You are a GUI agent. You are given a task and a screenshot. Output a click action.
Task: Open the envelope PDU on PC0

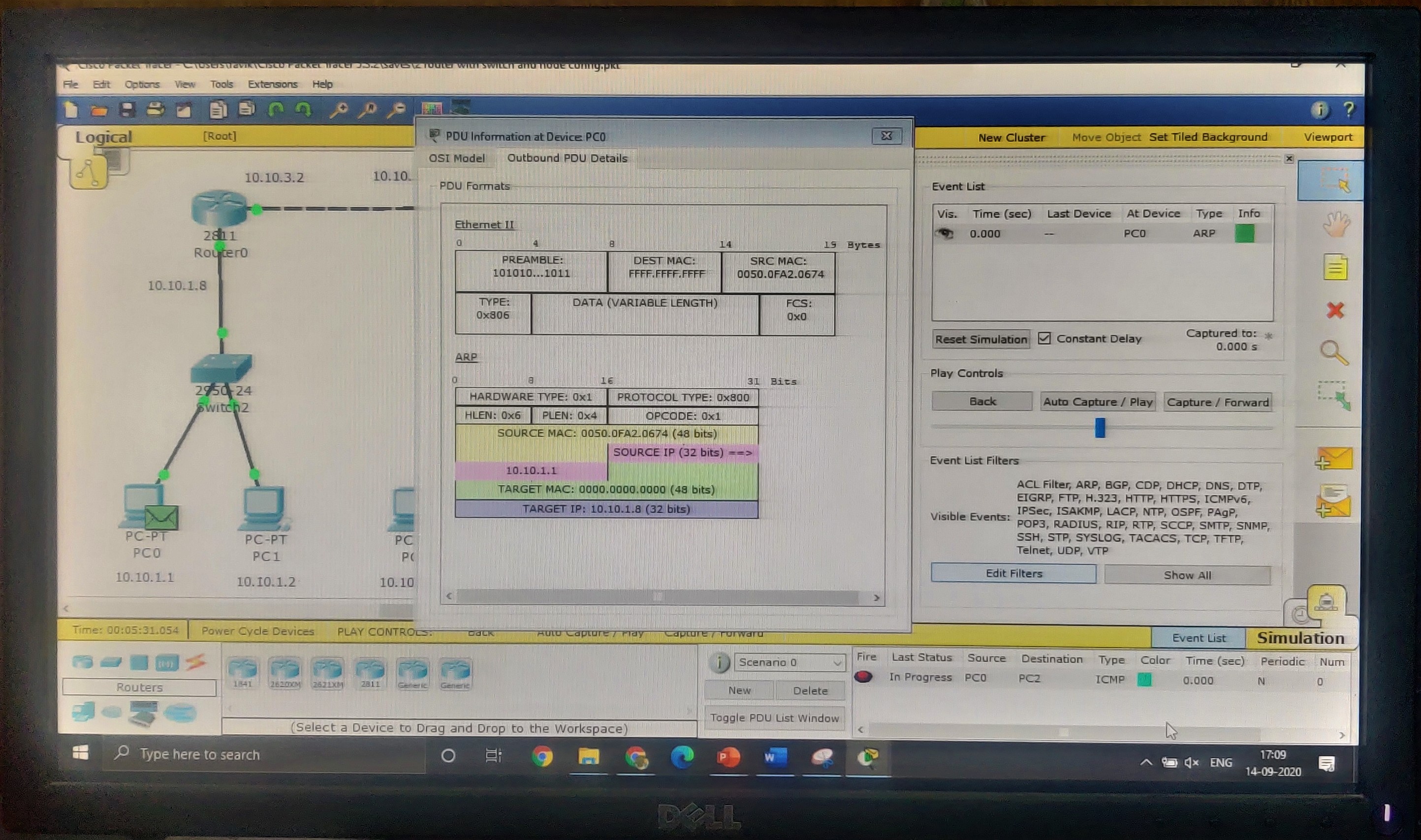[x=161, y=517]
